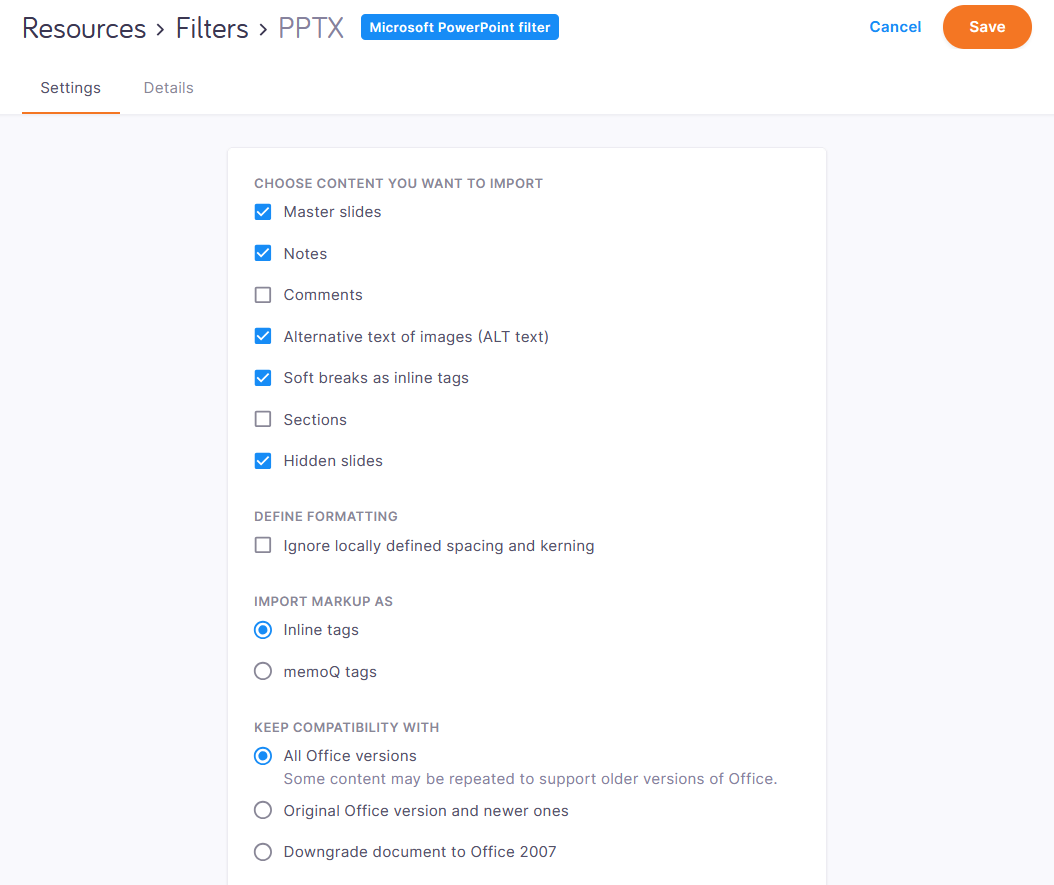Select Original Office version and newer ones

(x=263, y=810)
